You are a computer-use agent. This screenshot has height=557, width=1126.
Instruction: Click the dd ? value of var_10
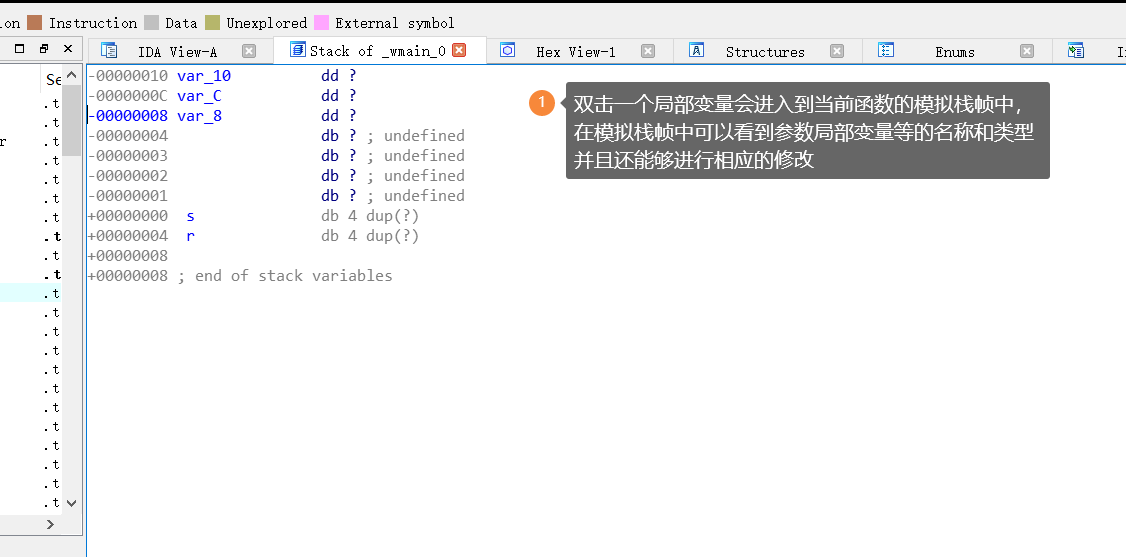tap(339, 75)
